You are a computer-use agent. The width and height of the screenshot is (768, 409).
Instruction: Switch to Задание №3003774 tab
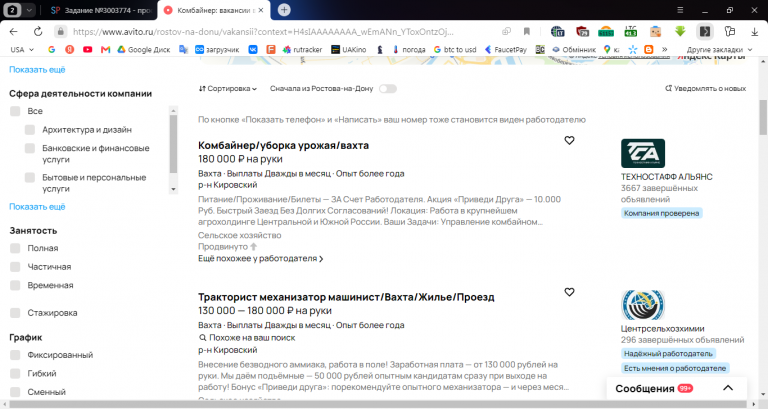pyautogui.click(x=102, y=10)
